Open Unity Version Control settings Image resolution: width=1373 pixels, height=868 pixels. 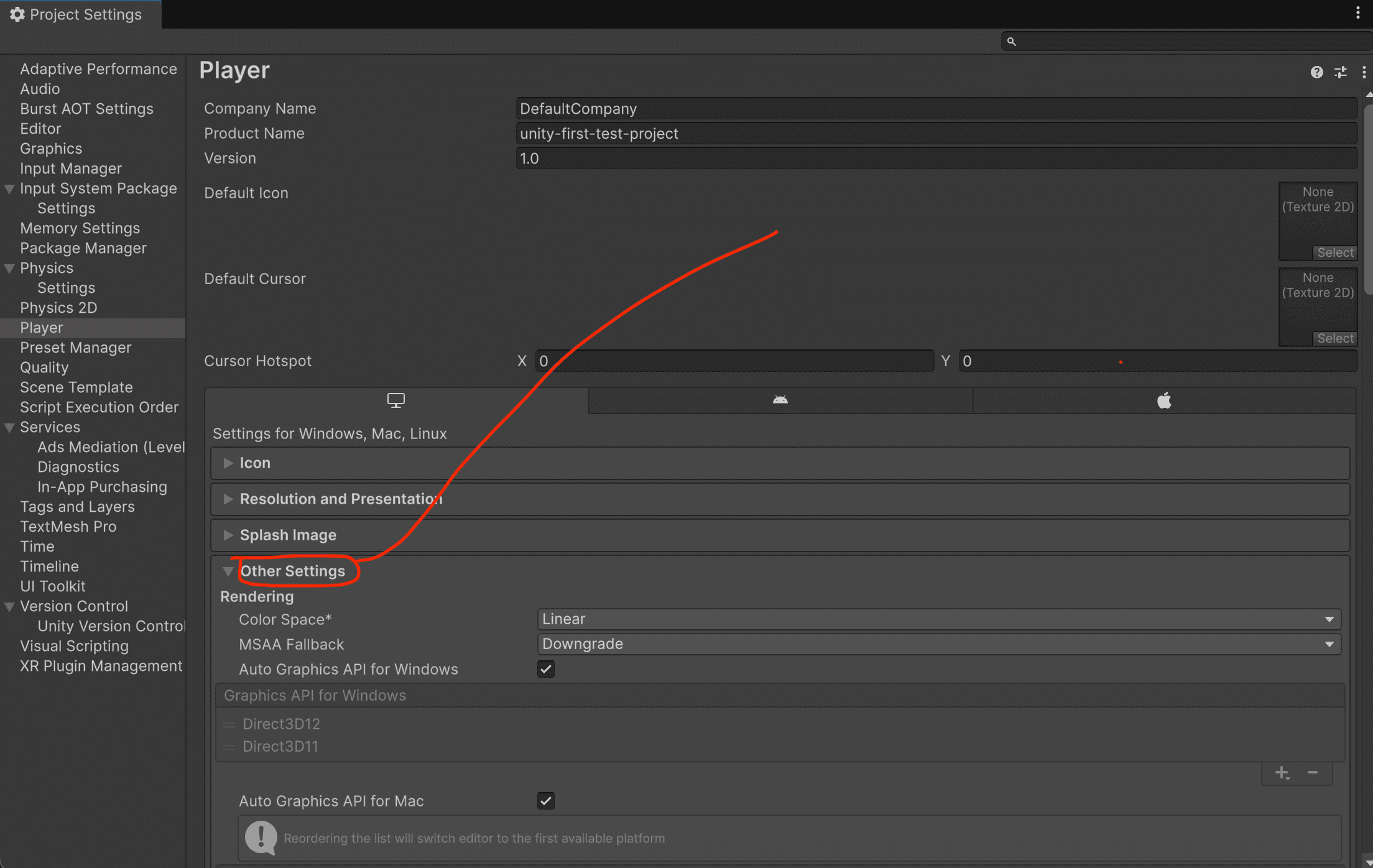pyautogui.click(x=111, y=626)
